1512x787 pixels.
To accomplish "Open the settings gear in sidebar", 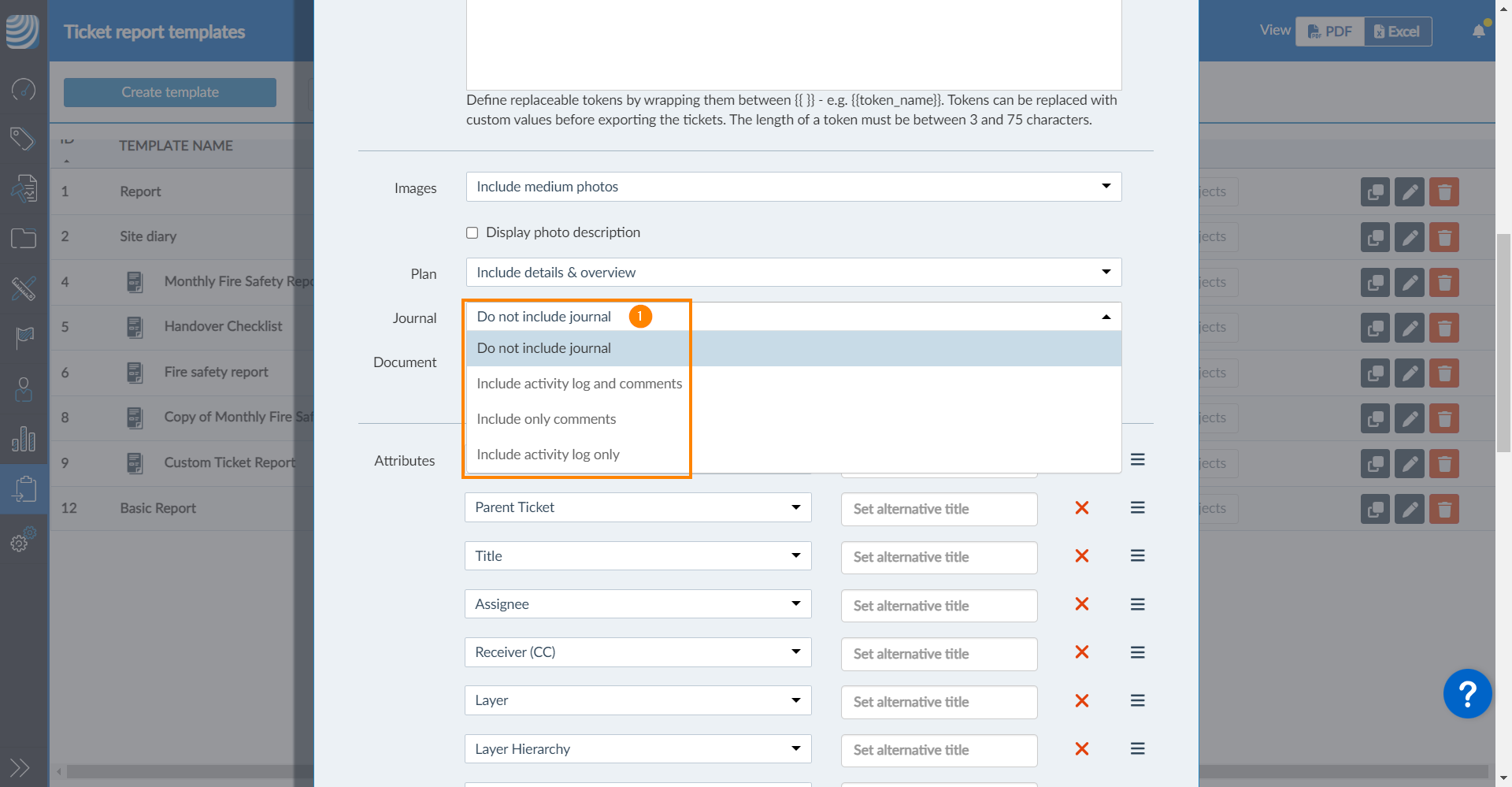I will tap(23, 541).
